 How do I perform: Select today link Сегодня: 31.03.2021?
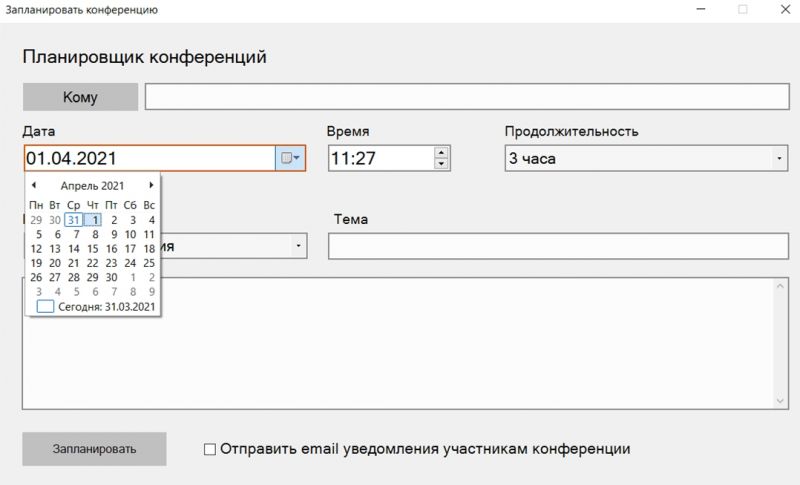(x=95, y=307)
